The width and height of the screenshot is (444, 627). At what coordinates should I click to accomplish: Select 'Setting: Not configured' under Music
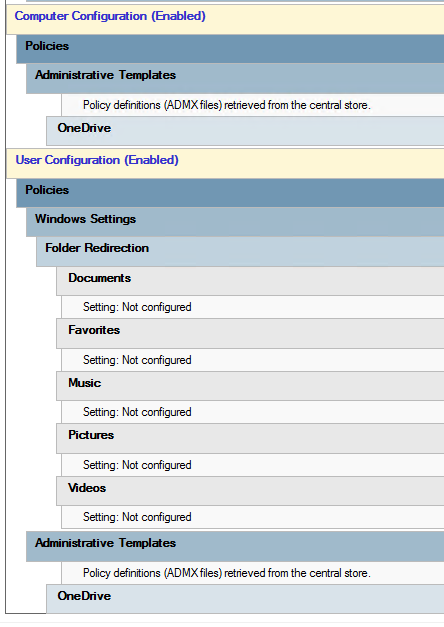[x=137, y=412]
